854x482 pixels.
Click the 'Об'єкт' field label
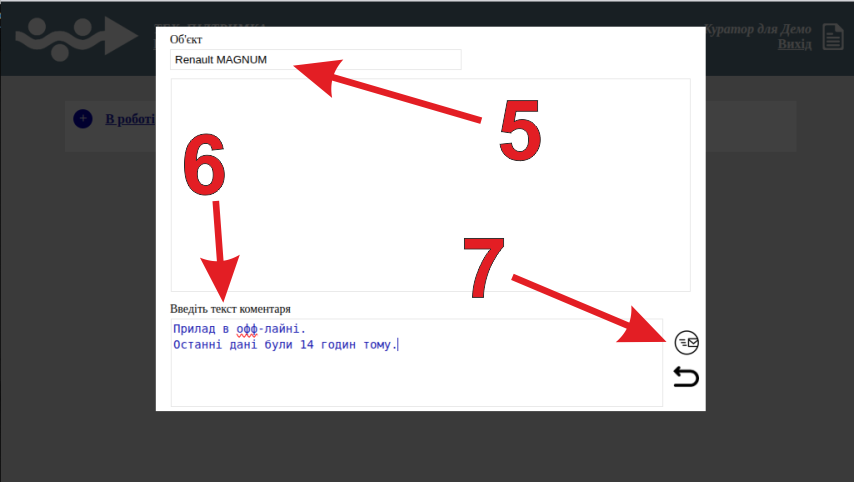186,39
